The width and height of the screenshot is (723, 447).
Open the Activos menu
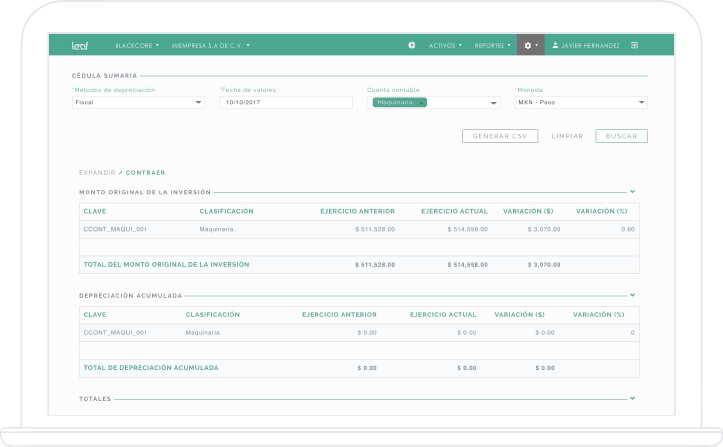pos(445,45)
